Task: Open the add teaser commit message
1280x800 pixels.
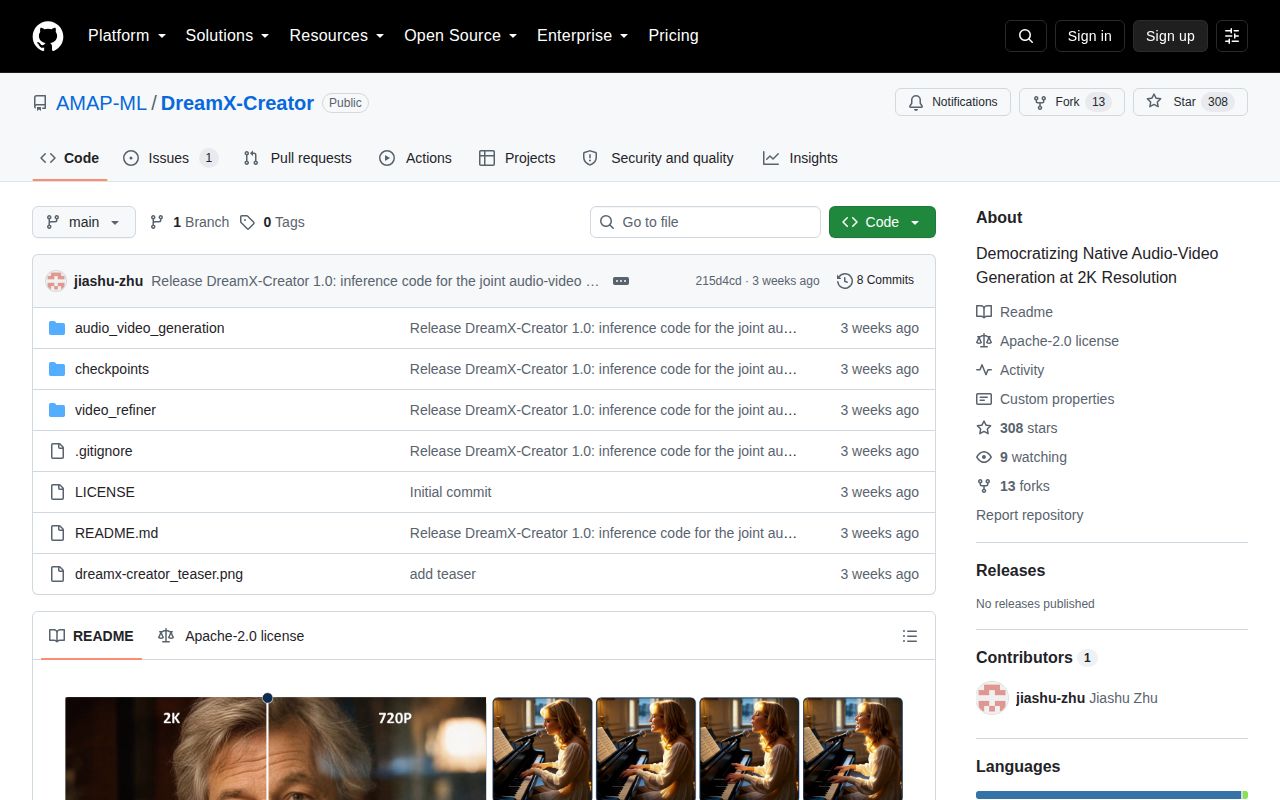Action: click(x=443, y=574)
